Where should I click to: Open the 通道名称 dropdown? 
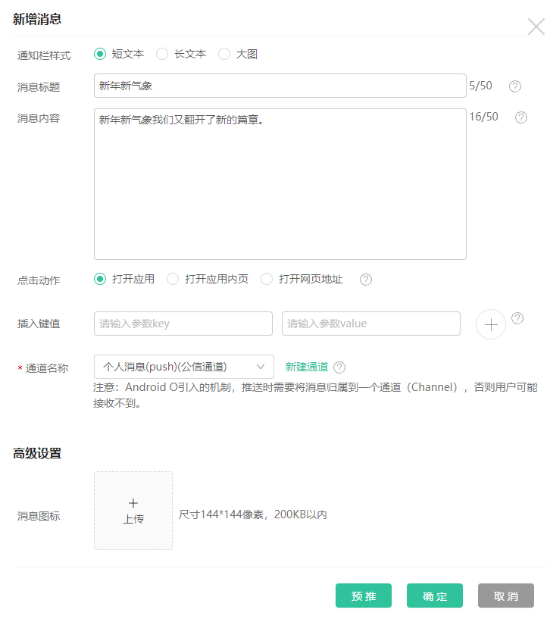[184, 367]
